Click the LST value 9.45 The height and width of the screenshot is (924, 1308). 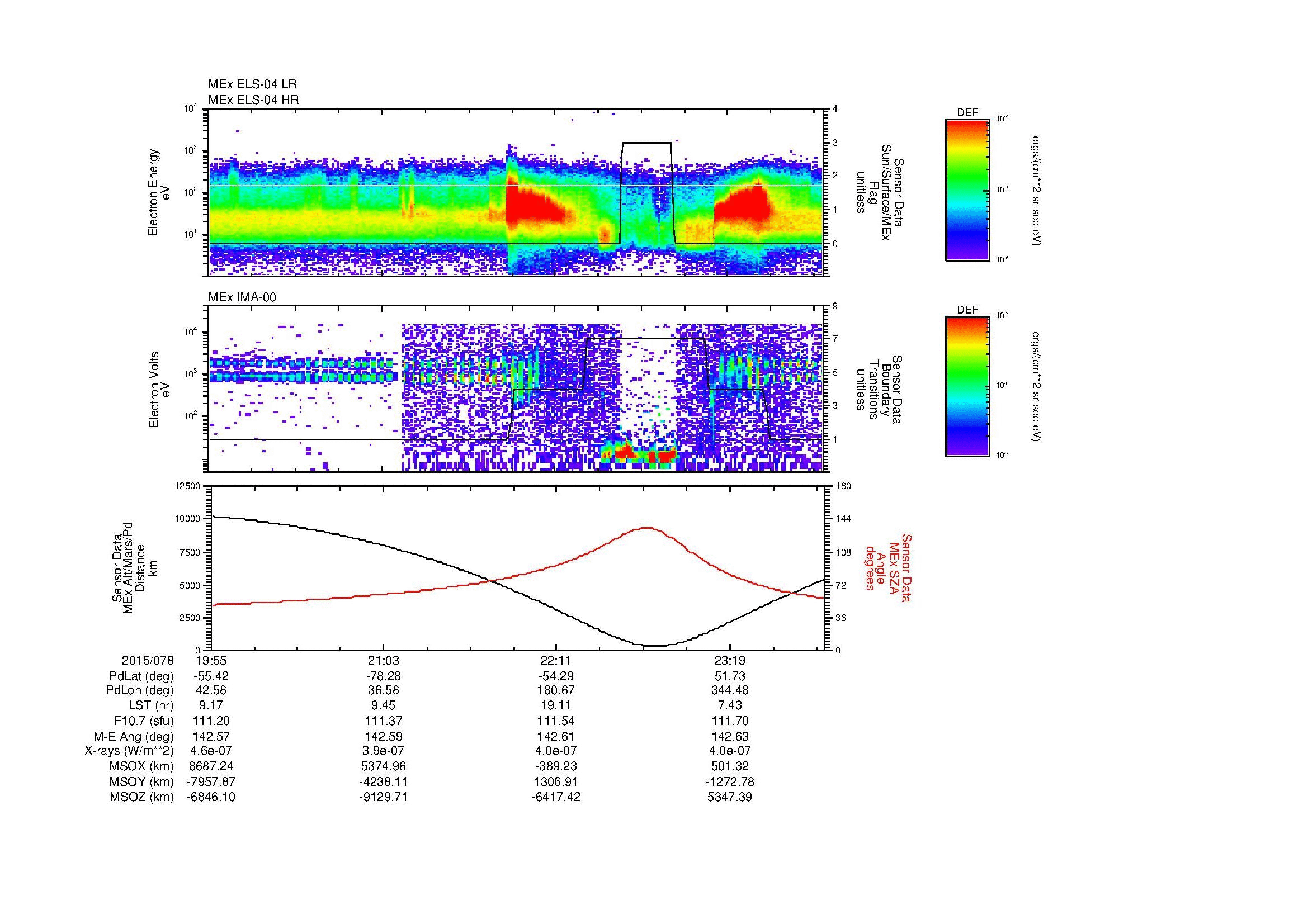(x=384, y=706)
